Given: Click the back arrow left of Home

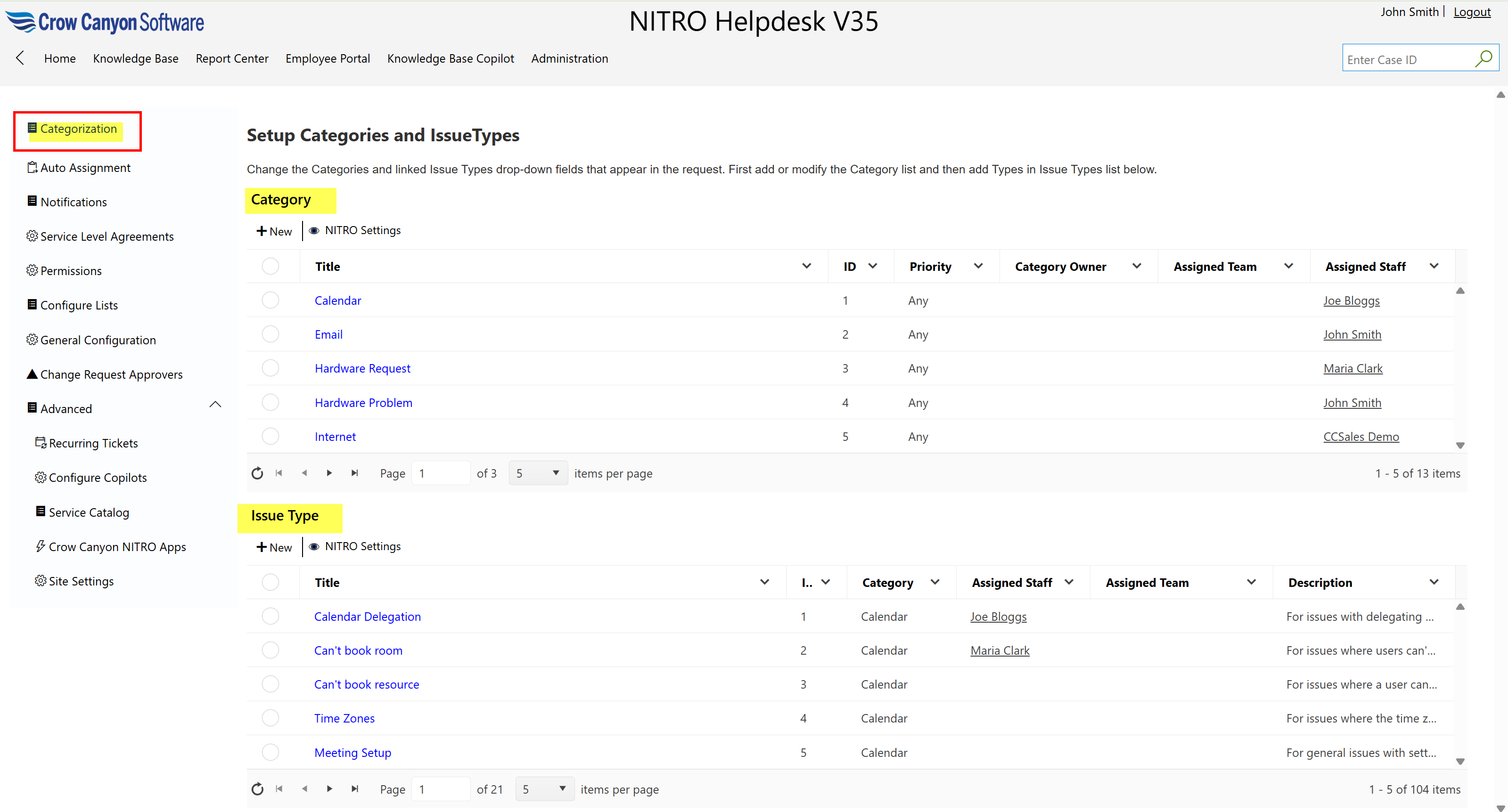Looking at the screenshot, I should click(x=20, y=58).
